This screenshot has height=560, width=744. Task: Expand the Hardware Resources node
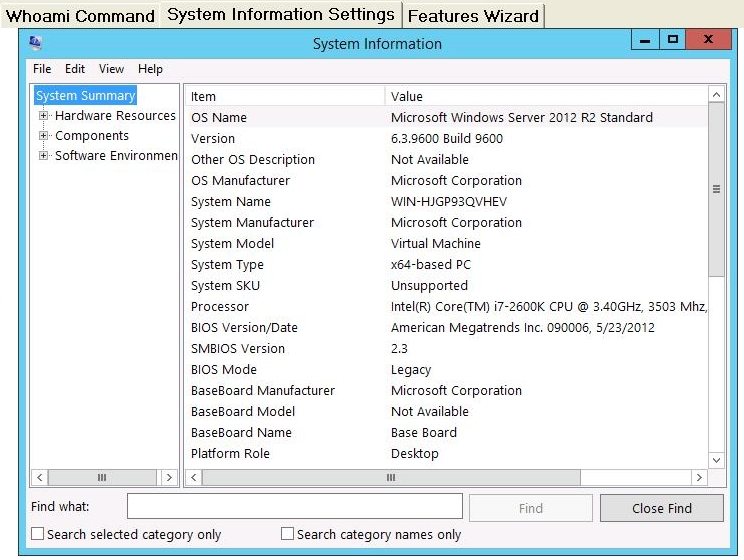coord(43,115)
